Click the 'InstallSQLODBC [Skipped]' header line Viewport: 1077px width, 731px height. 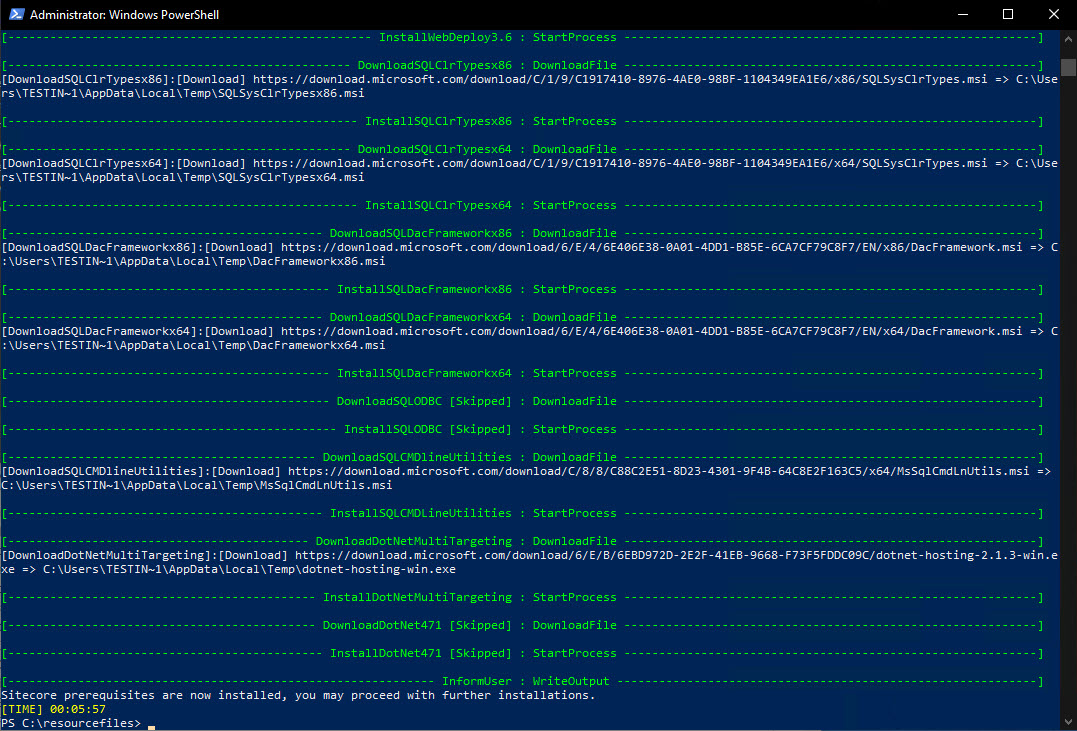click(x=522, y=429)
